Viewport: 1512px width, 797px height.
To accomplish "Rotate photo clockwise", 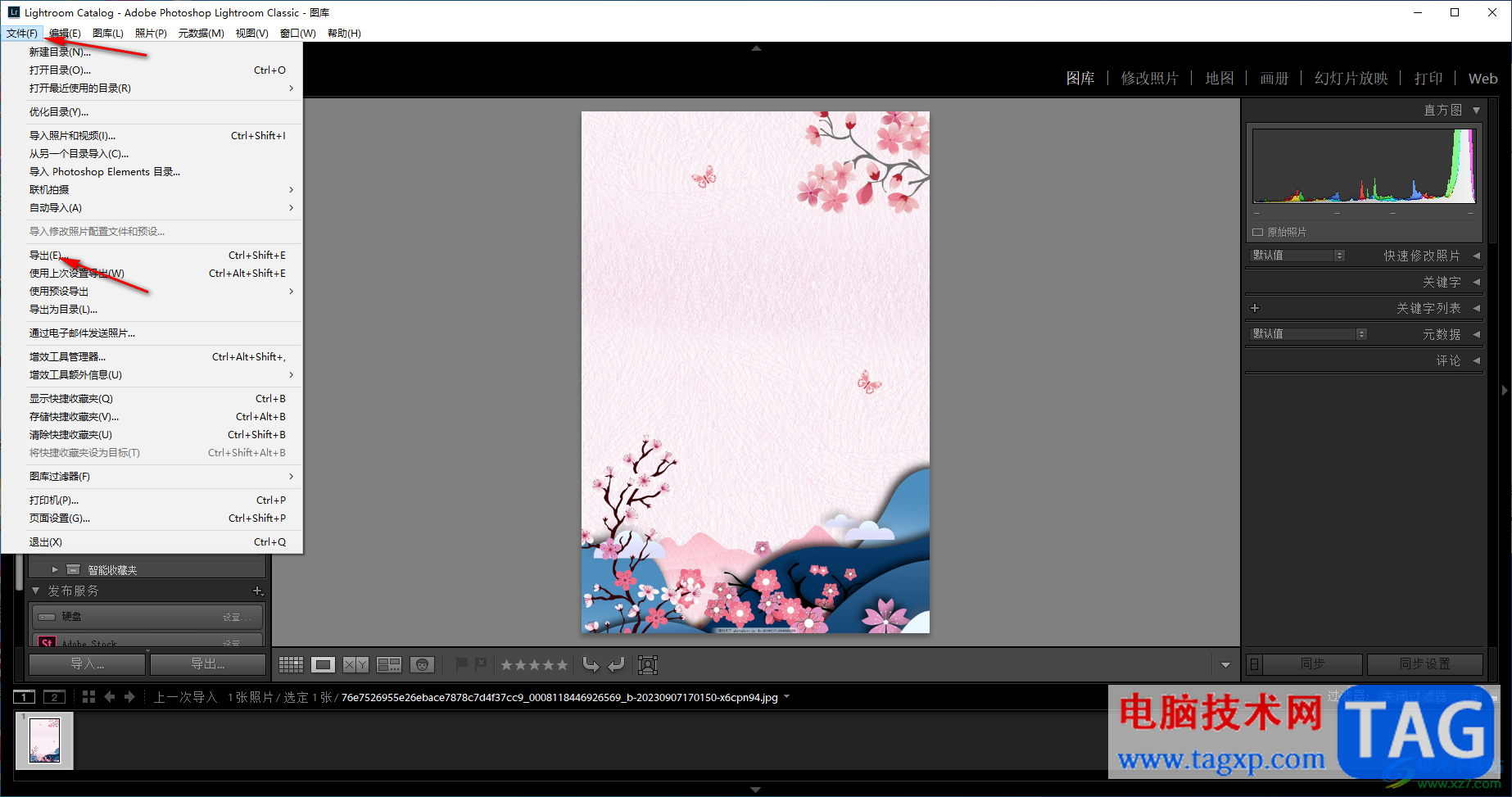I will coord(617,664).
